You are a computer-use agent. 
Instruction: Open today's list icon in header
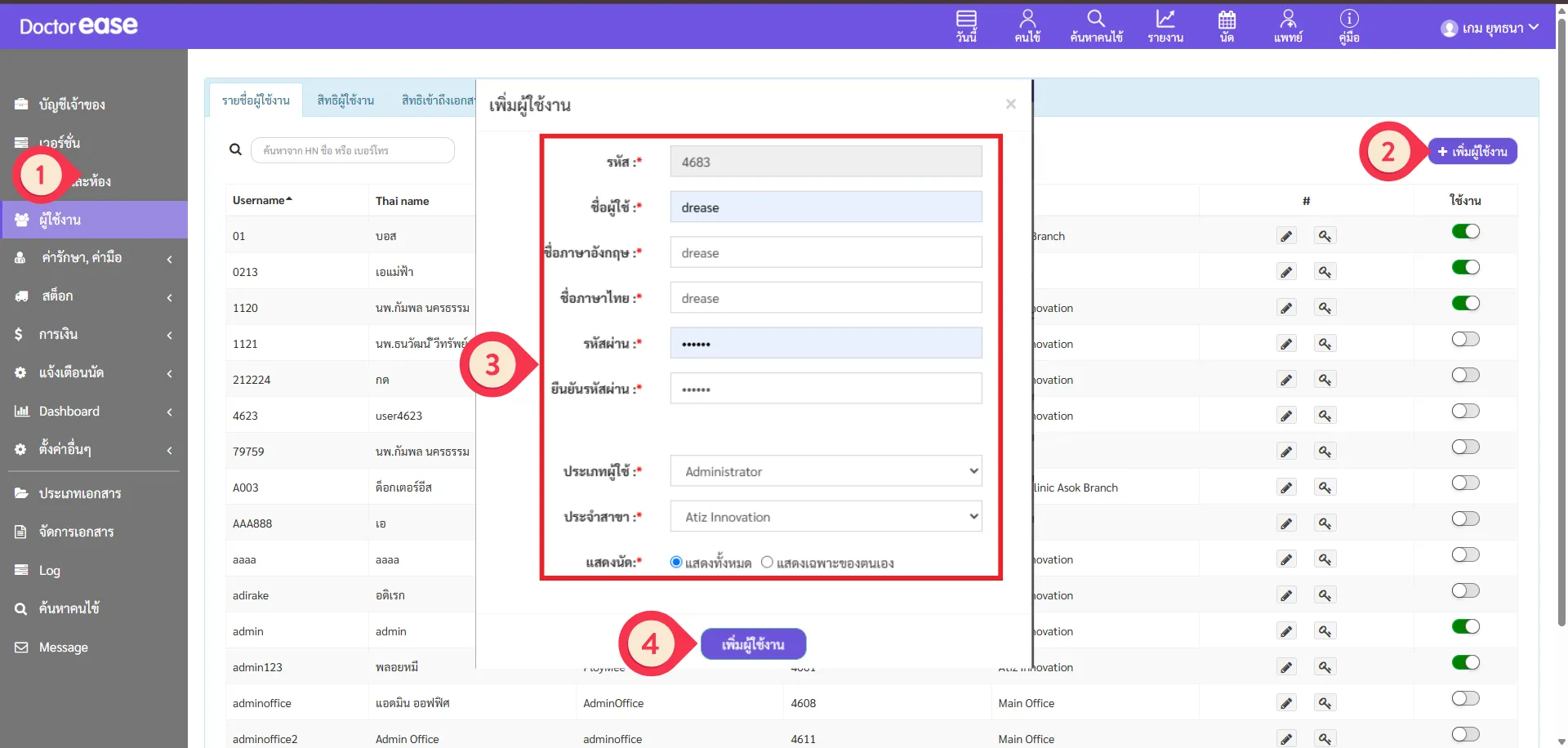966,25
